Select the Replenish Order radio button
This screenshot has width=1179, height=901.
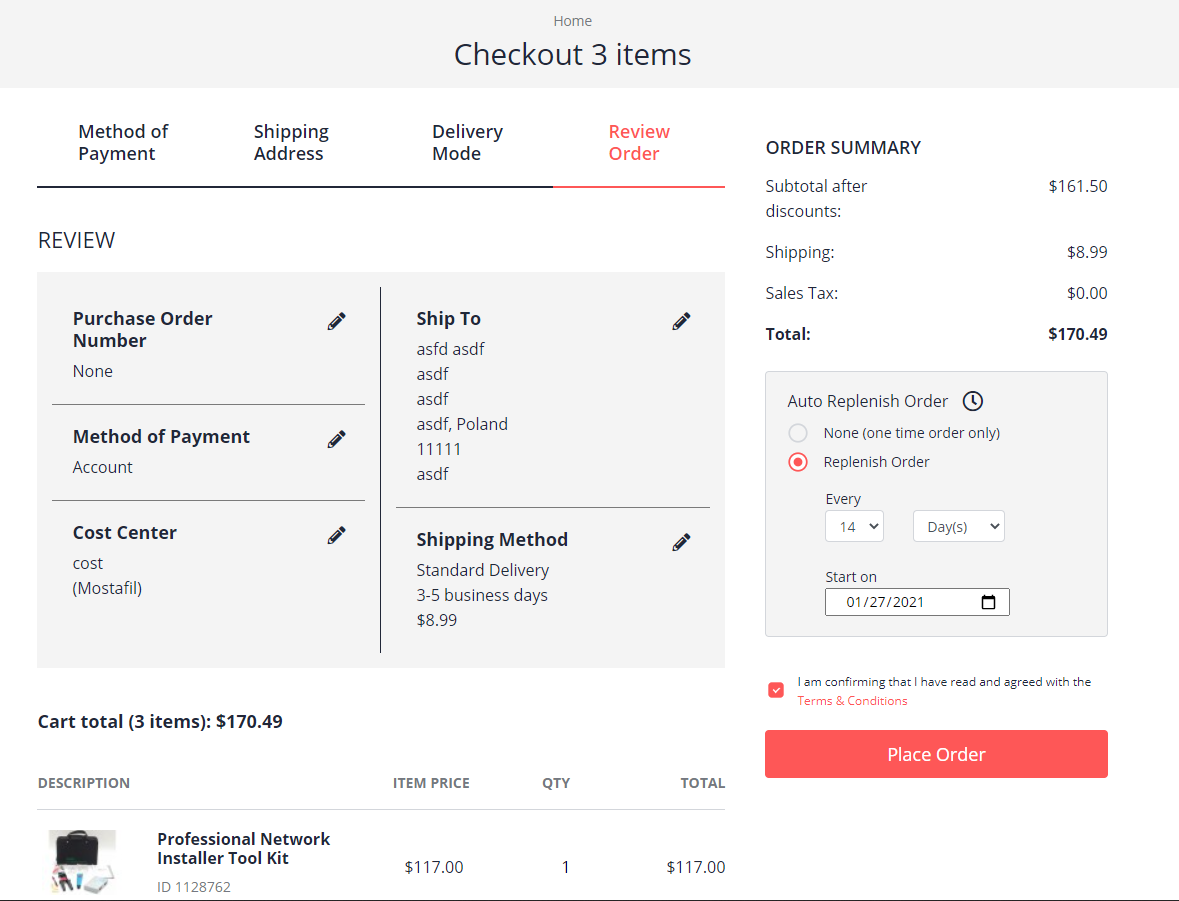[x=798, y=462]
